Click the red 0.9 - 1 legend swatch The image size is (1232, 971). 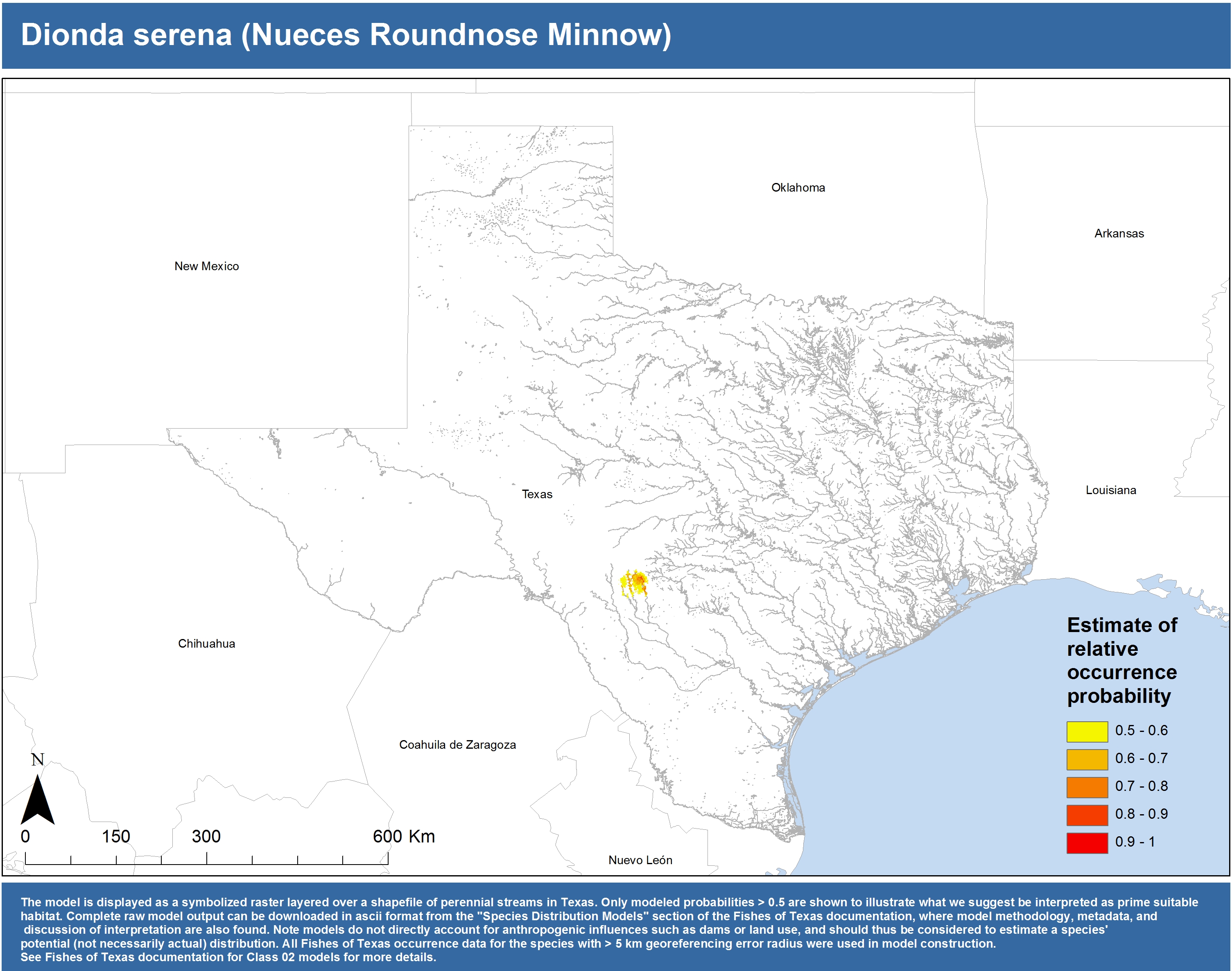pos(1087,842)
